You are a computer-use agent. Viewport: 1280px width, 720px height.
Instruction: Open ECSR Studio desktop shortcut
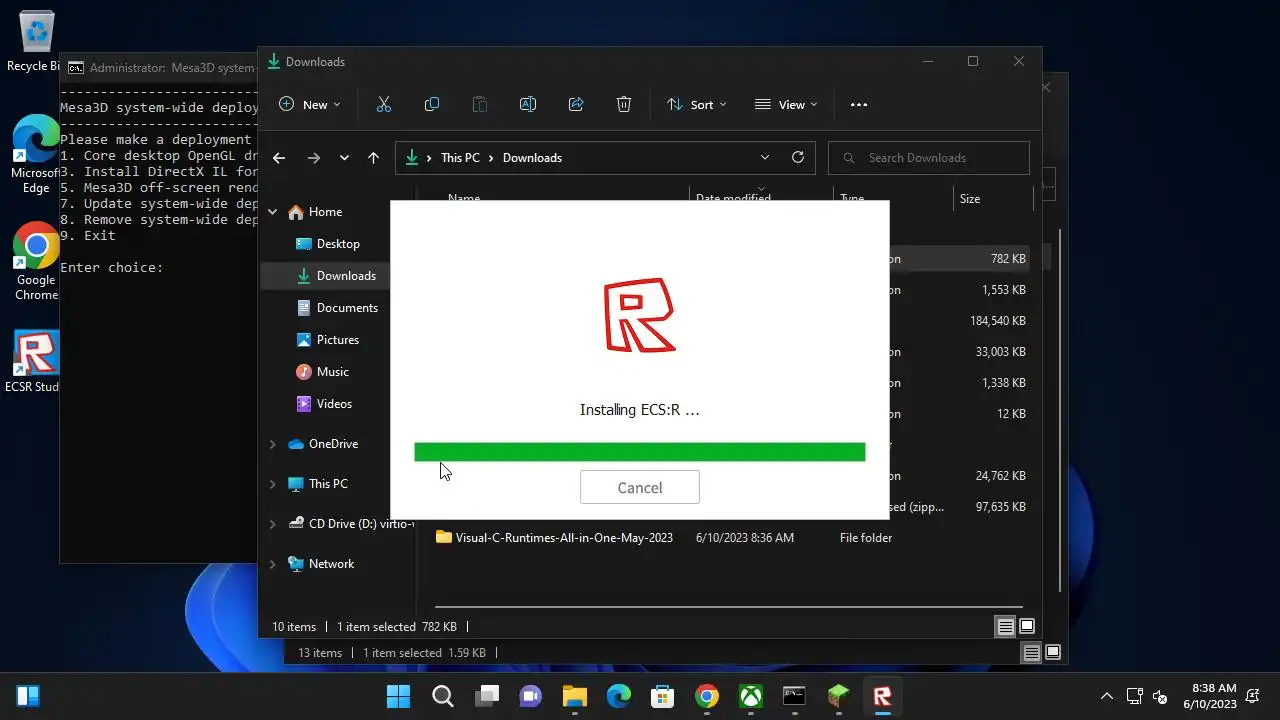tap(34, 362)
